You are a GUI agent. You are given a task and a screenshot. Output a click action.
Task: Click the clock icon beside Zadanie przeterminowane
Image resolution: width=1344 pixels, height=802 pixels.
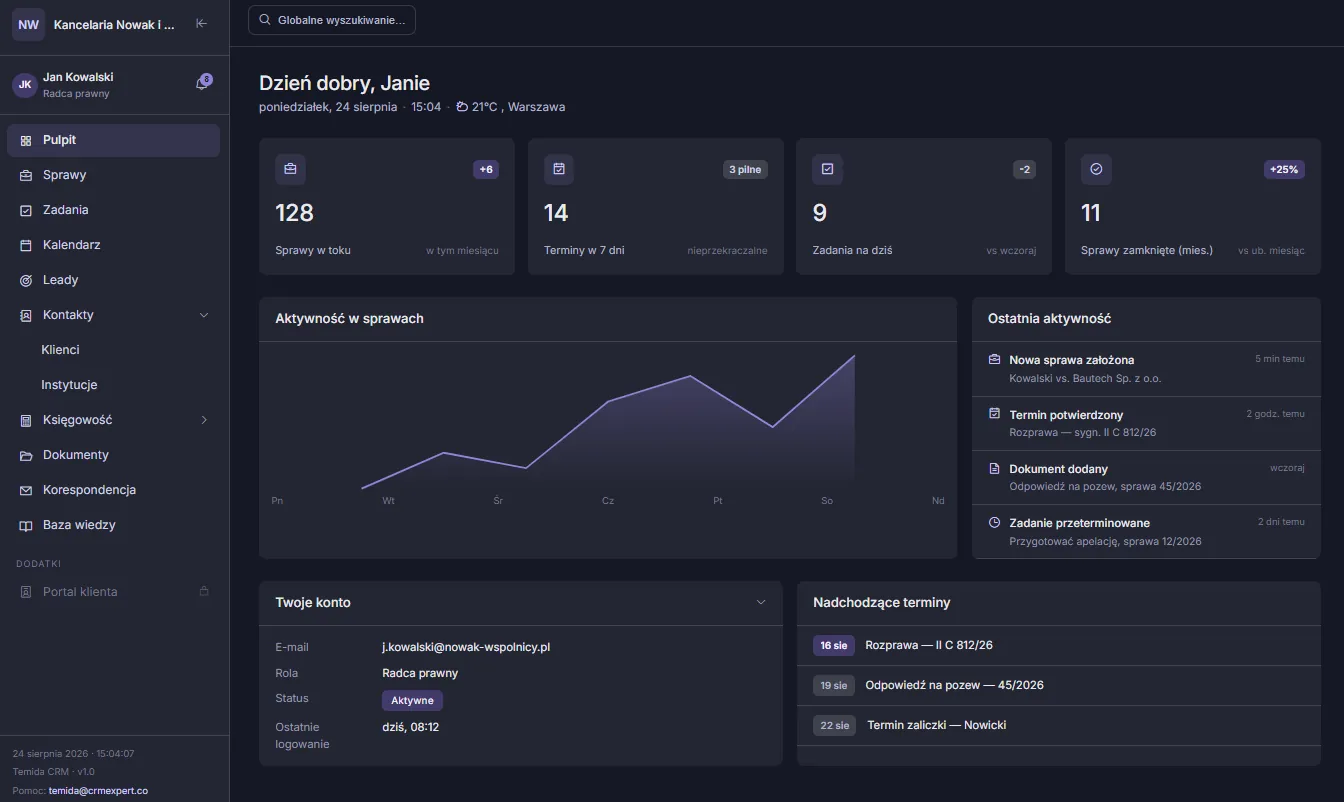pyautogui.click(x=994, y=522)
